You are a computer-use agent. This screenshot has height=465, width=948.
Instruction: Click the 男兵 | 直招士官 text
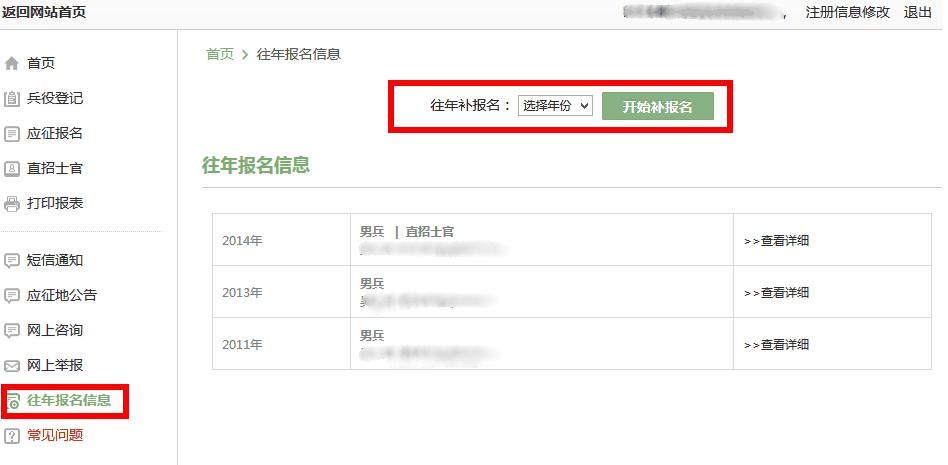407,232
